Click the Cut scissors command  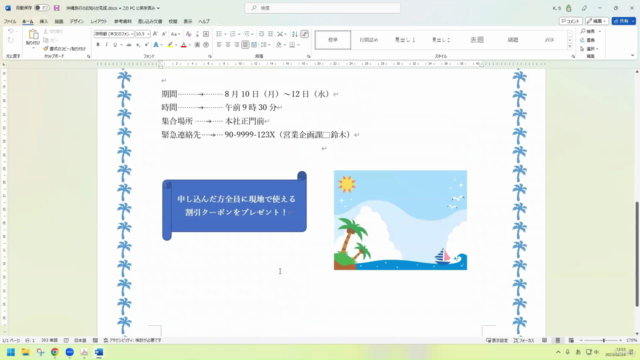(x=53, y=31)
